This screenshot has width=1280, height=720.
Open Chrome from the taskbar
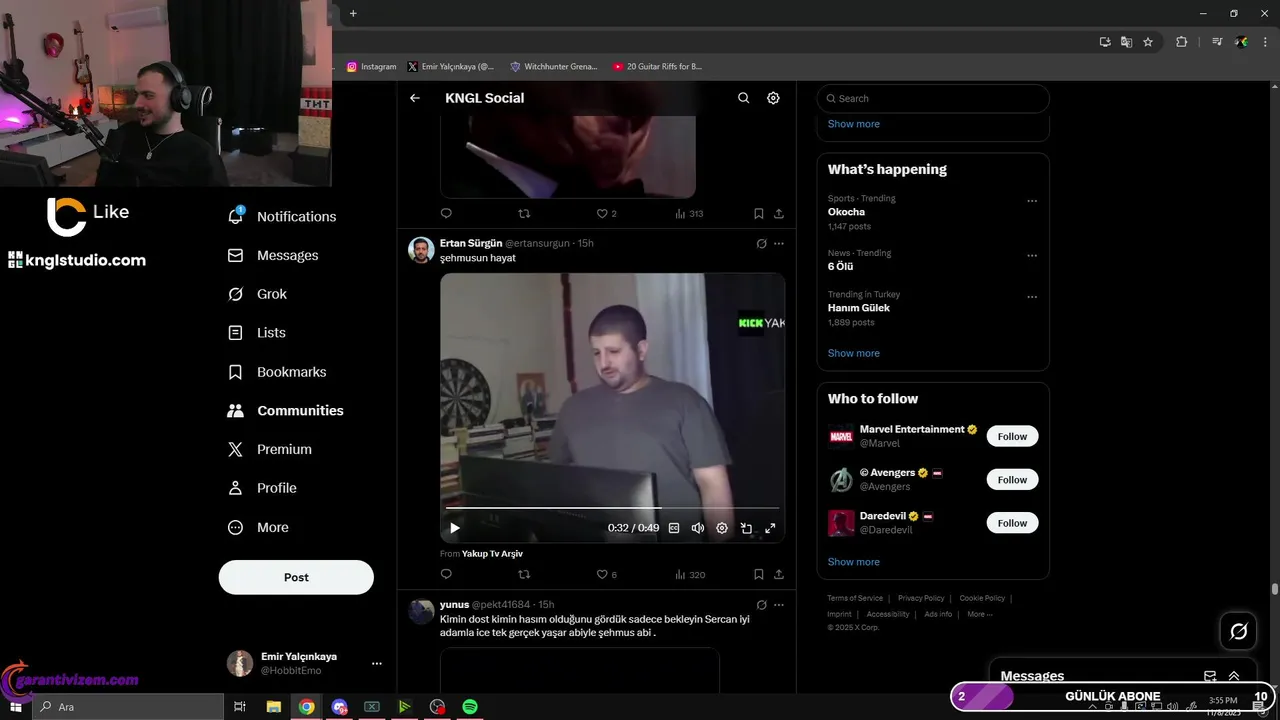[x=306, y=707]
